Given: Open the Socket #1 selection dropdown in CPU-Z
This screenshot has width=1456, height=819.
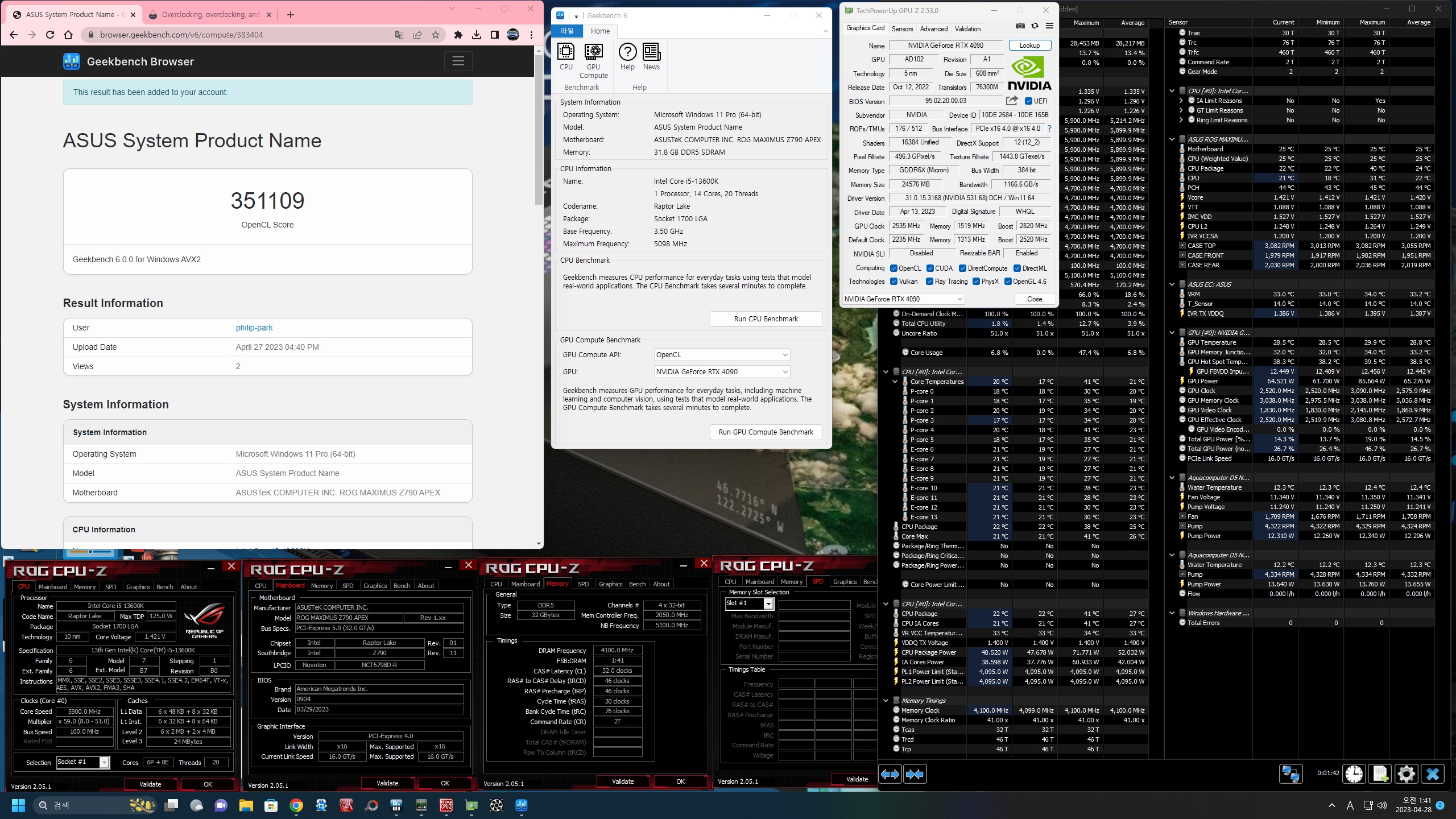Looking at the screenshot, I should 83,762.
